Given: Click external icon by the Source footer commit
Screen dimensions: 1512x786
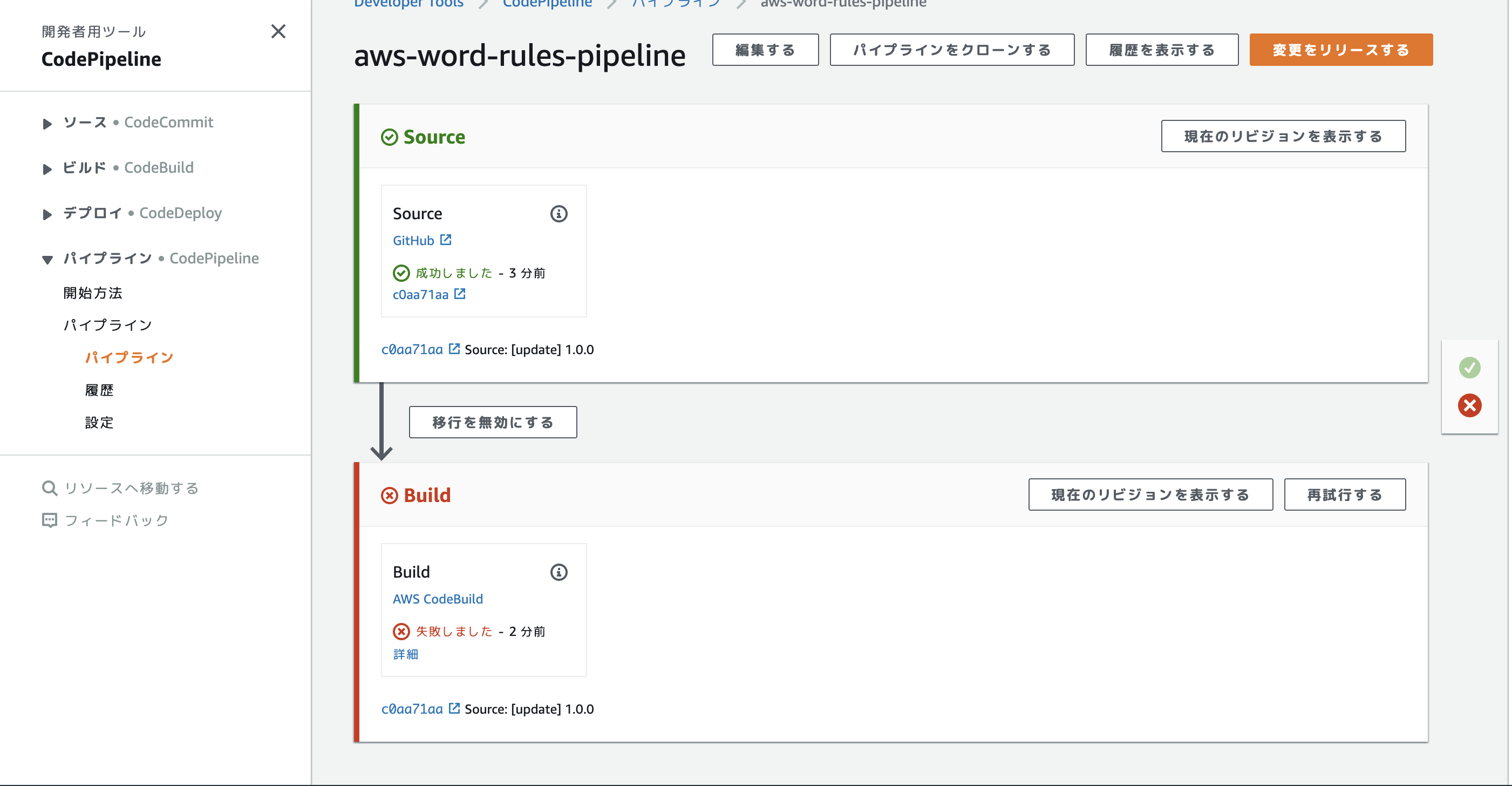Looking at the screenshot, I should point(454,349).
